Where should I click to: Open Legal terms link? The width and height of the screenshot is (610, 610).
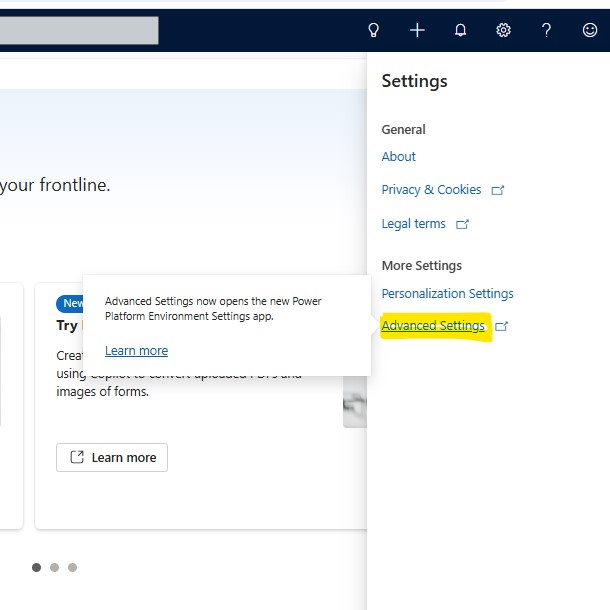(x=413, y=224)
